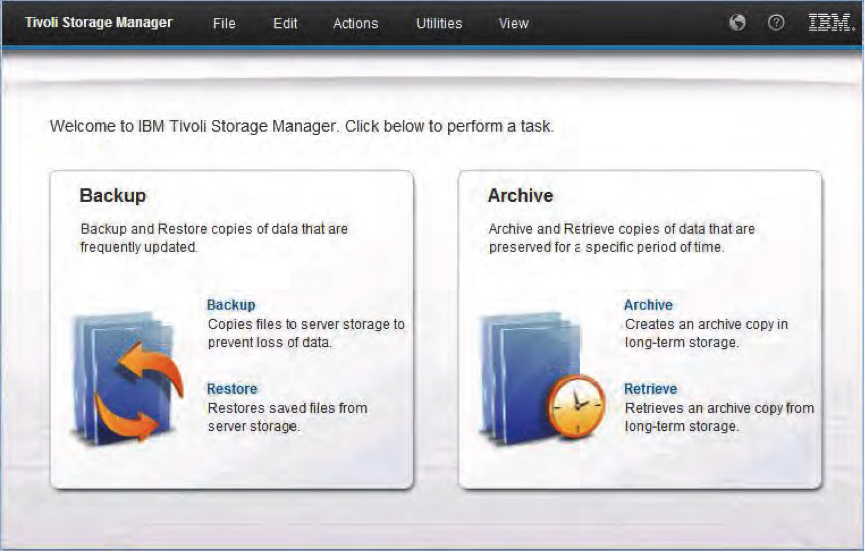Image resolution: width=865 pixels, height=552 pixels.
Task: Open the Actions menu
Action: point(356,23)
